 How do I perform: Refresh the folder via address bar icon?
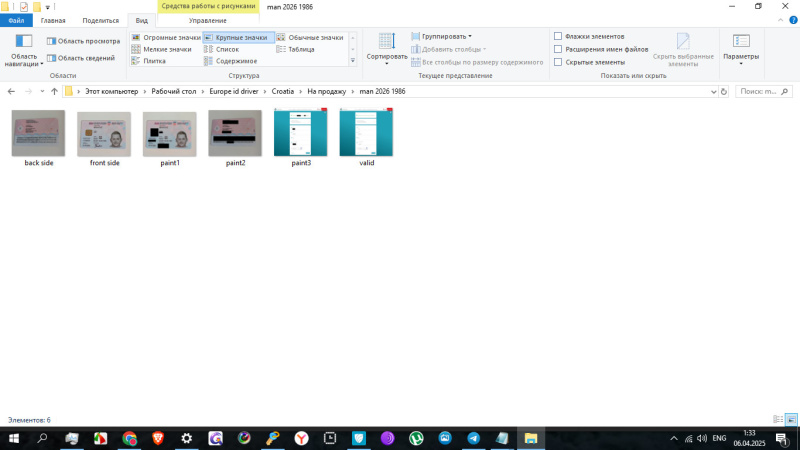pos(725,91)
